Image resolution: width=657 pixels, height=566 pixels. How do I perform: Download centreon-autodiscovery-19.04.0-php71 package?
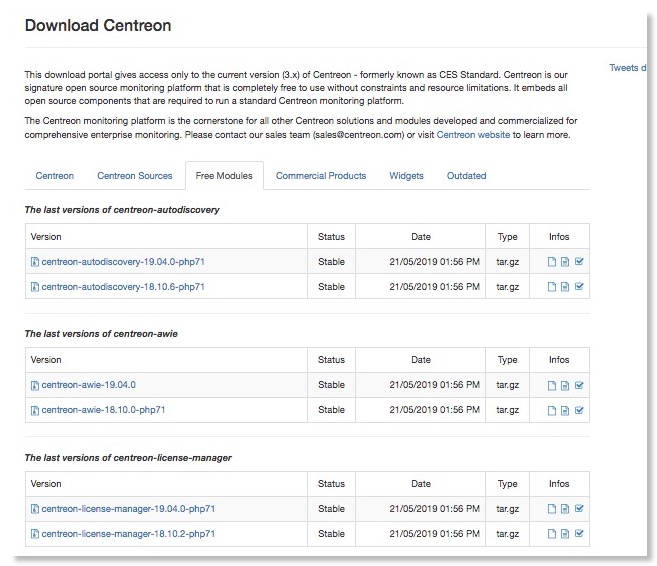tap(123, 262)
